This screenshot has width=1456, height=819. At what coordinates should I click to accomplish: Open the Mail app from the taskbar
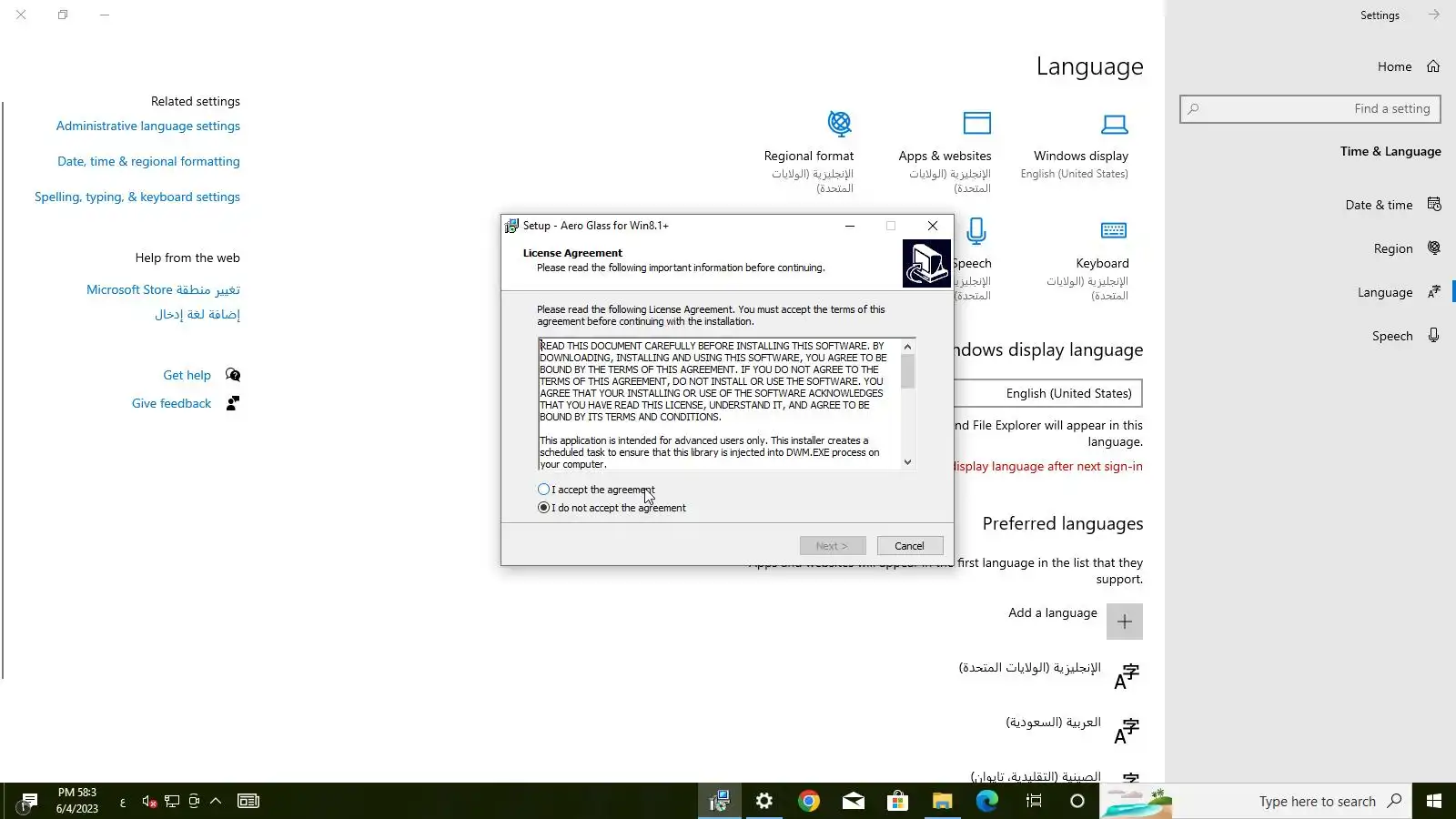pyautogui.click(x=854, y=801)
